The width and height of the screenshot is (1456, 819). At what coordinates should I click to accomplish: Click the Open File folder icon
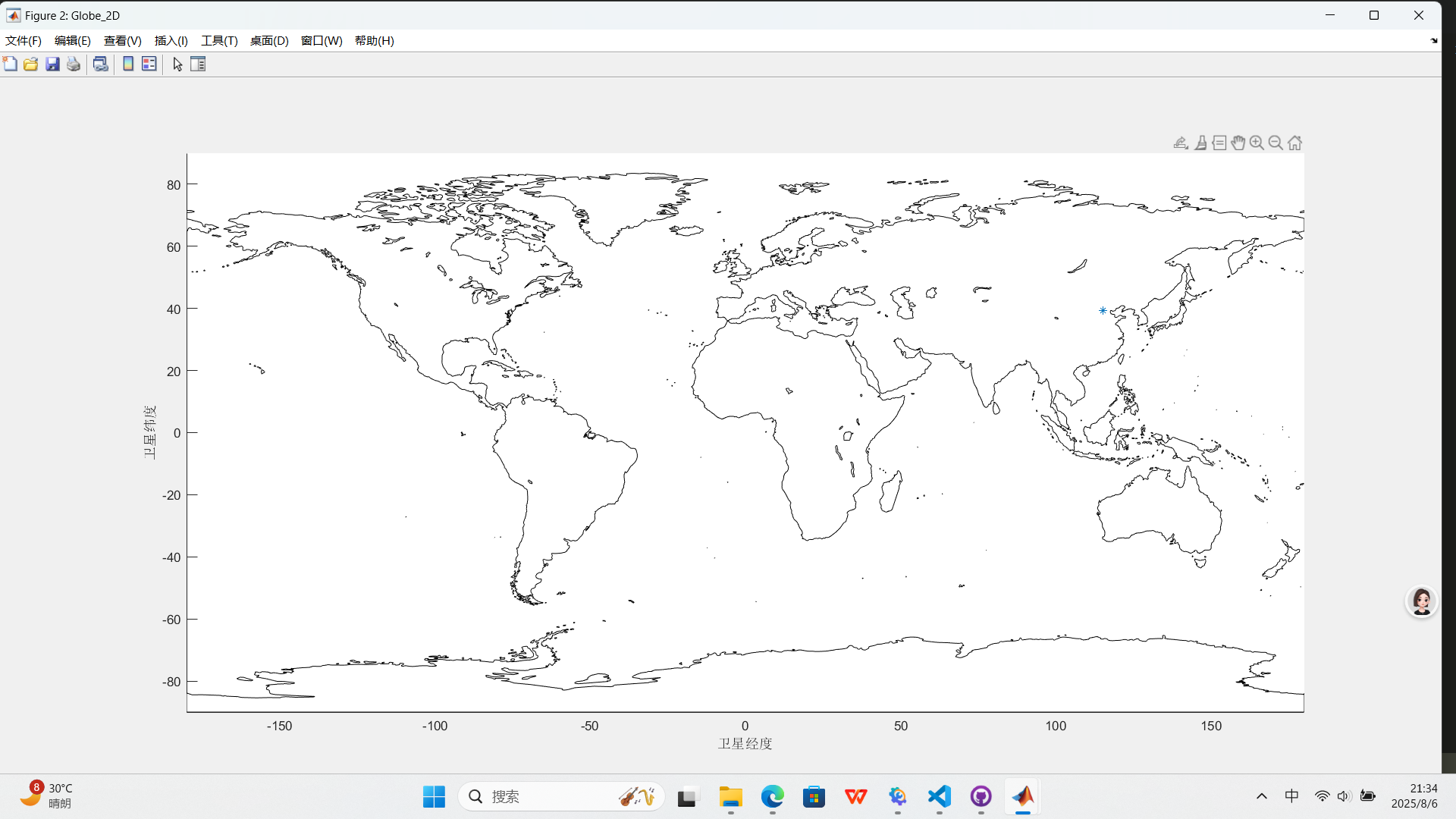(x=31, y=64)
